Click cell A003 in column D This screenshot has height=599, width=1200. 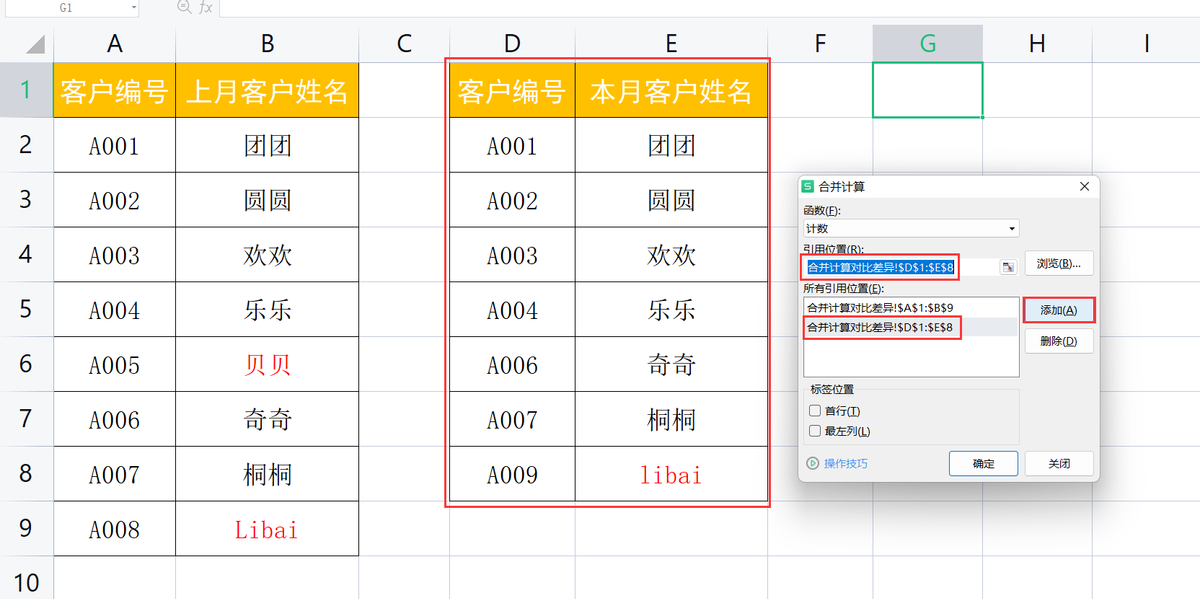tap(512, 255)
